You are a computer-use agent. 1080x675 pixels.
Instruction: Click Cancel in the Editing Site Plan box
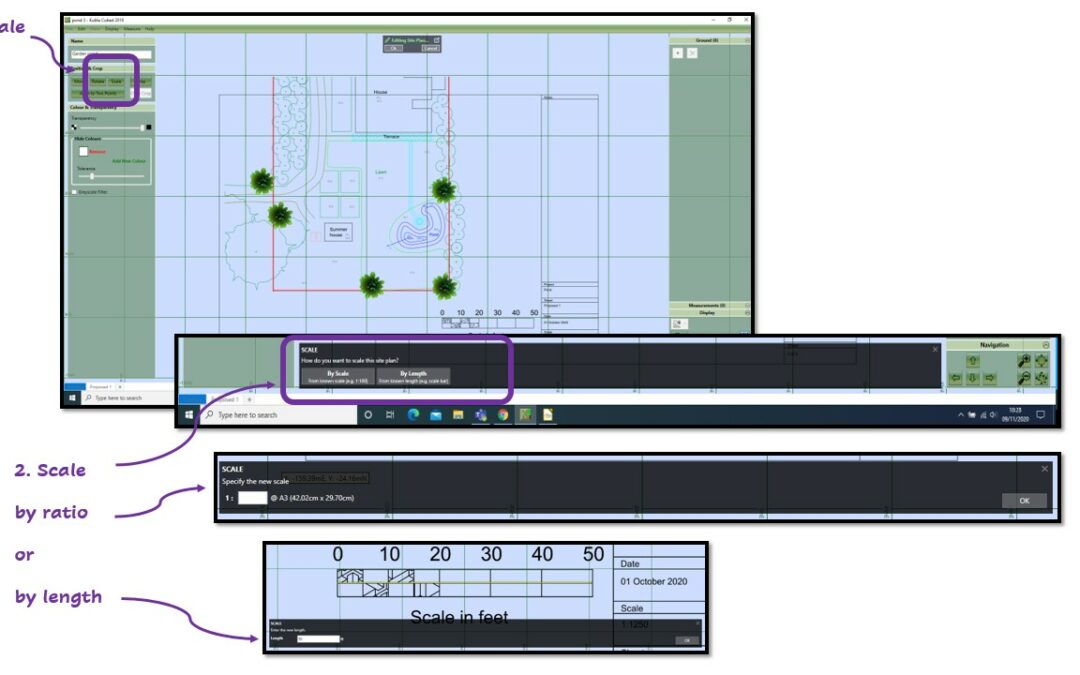(x=430, y=49)
